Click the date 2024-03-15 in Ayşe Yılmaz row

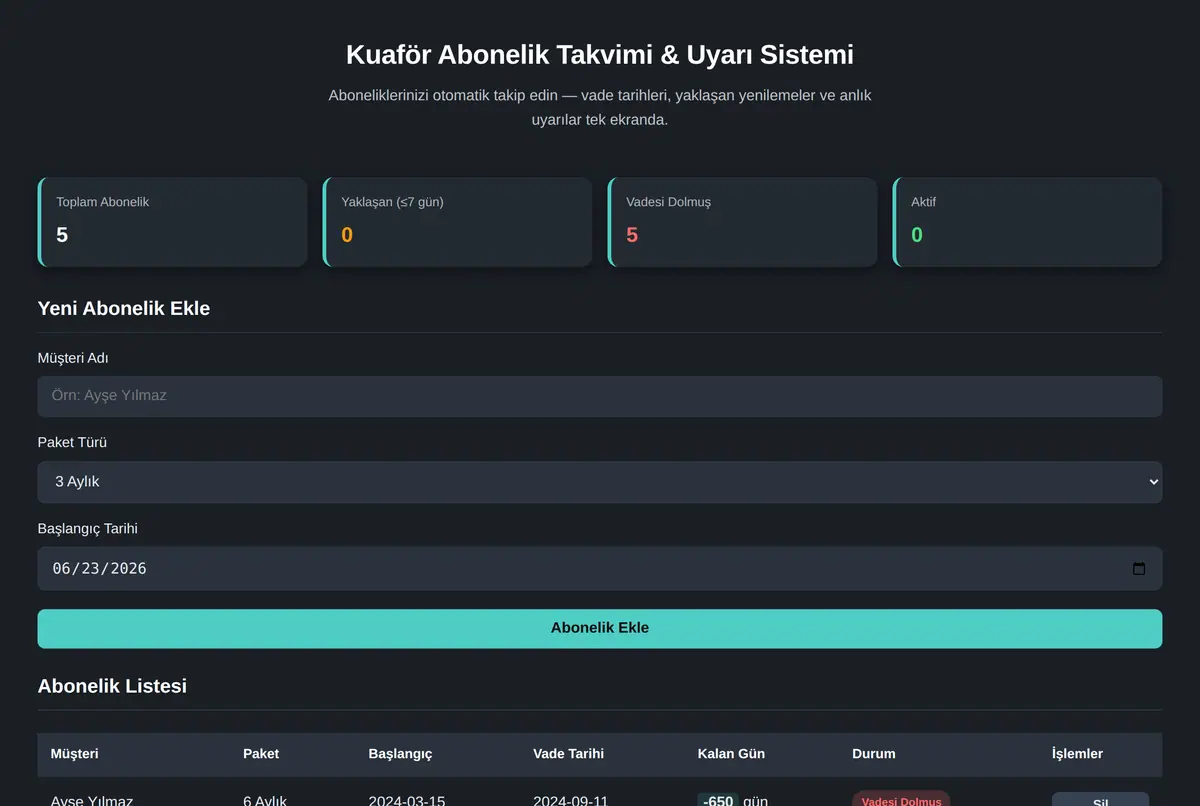pos(407,801)
